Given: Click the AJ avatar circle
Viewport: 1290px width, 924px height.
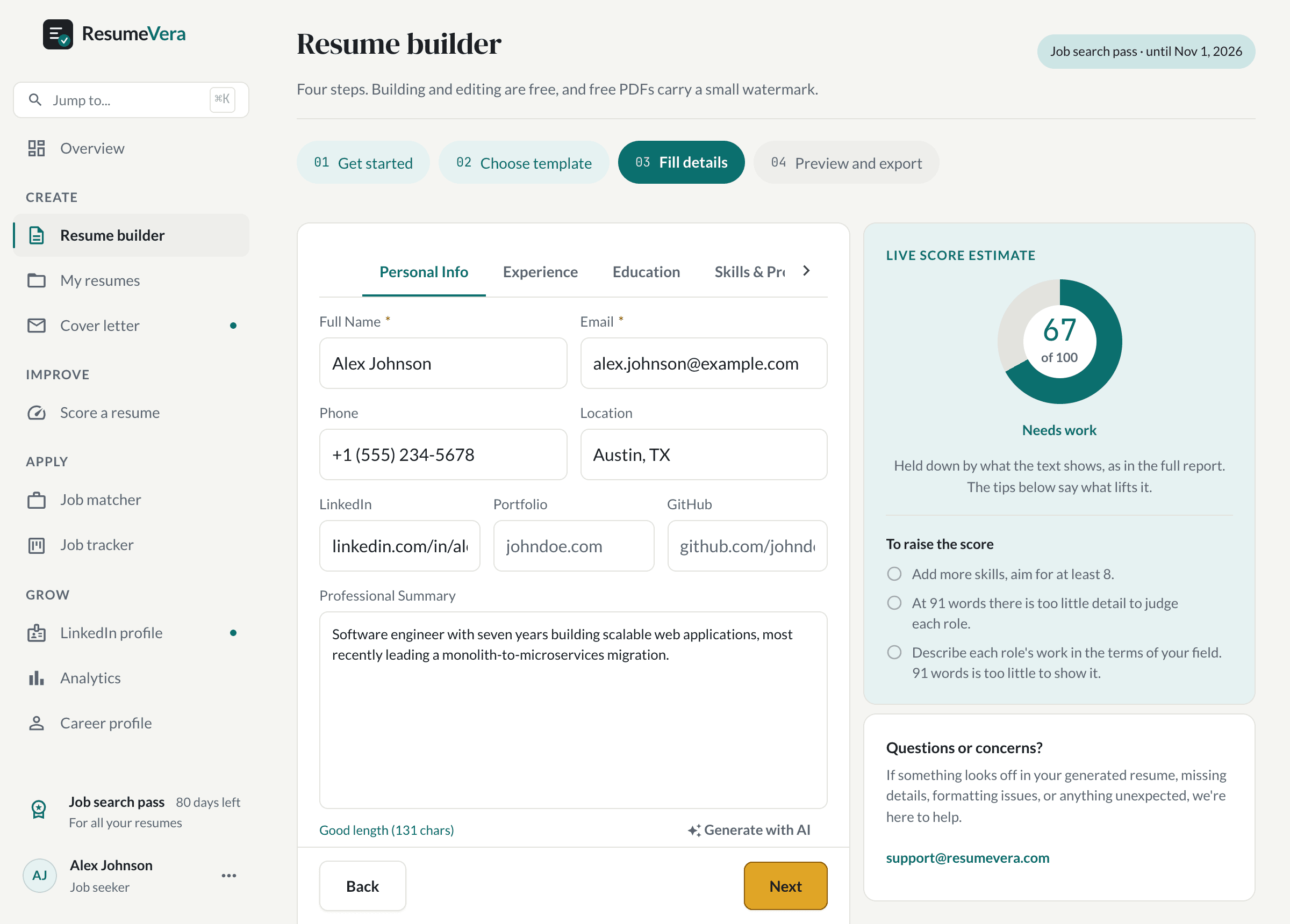Looking at the screenshot, I should (x=39, y=875).
